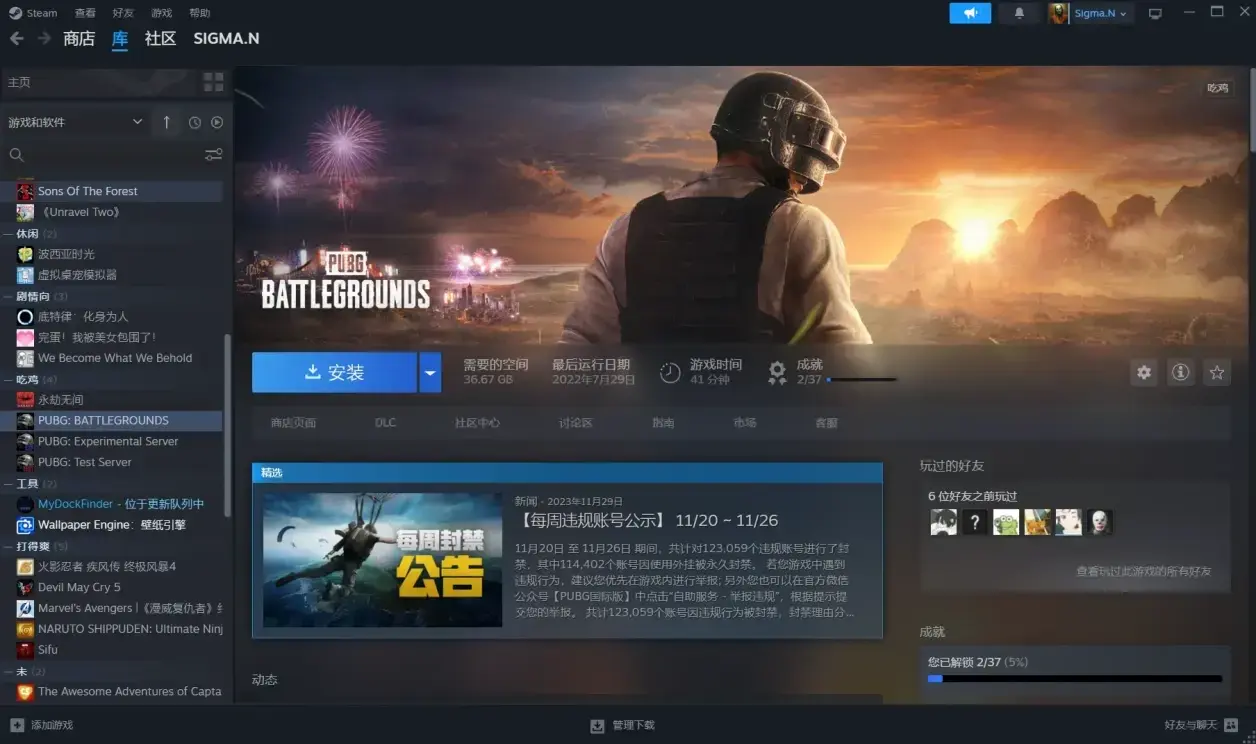1256x744 pixels.
Task: Open advanced filter sliders icon
Action: tap(213, 155)
